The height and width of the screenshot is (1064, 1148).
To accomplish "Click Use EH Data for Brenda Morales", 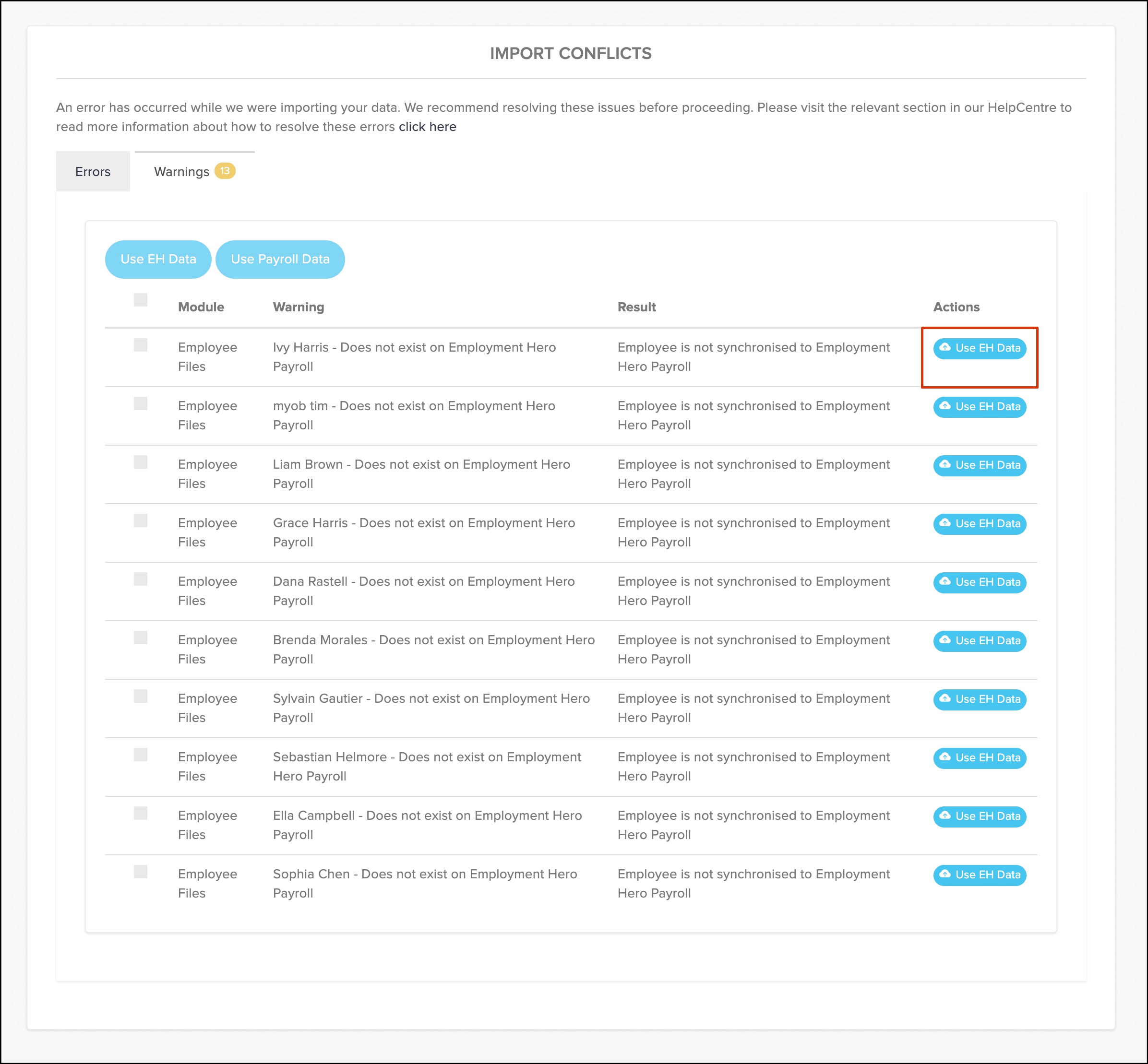I will pyautogui.click(x=979, y=641).
